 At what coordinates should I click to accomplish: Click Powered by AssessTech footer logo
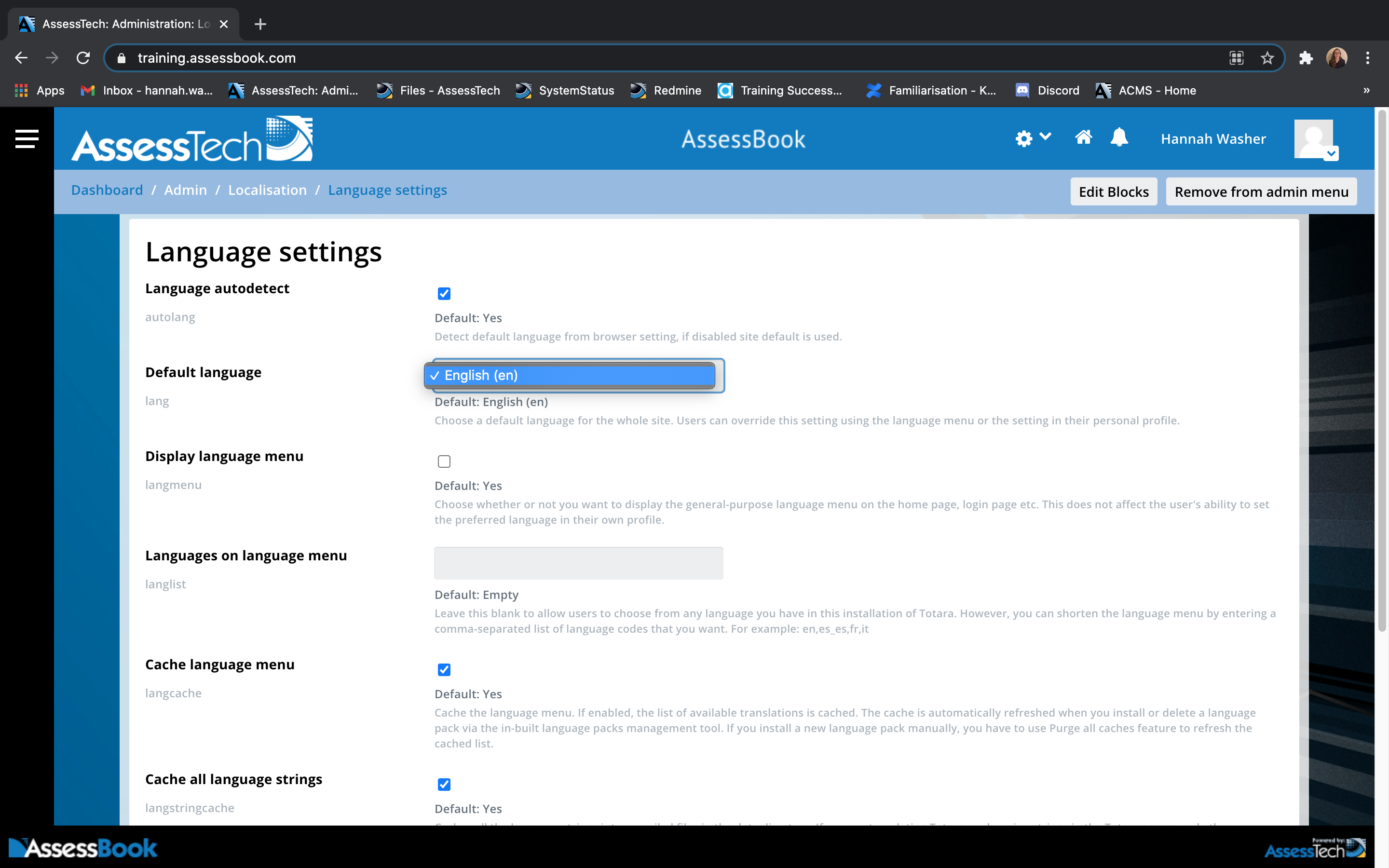click(1315, 848)
